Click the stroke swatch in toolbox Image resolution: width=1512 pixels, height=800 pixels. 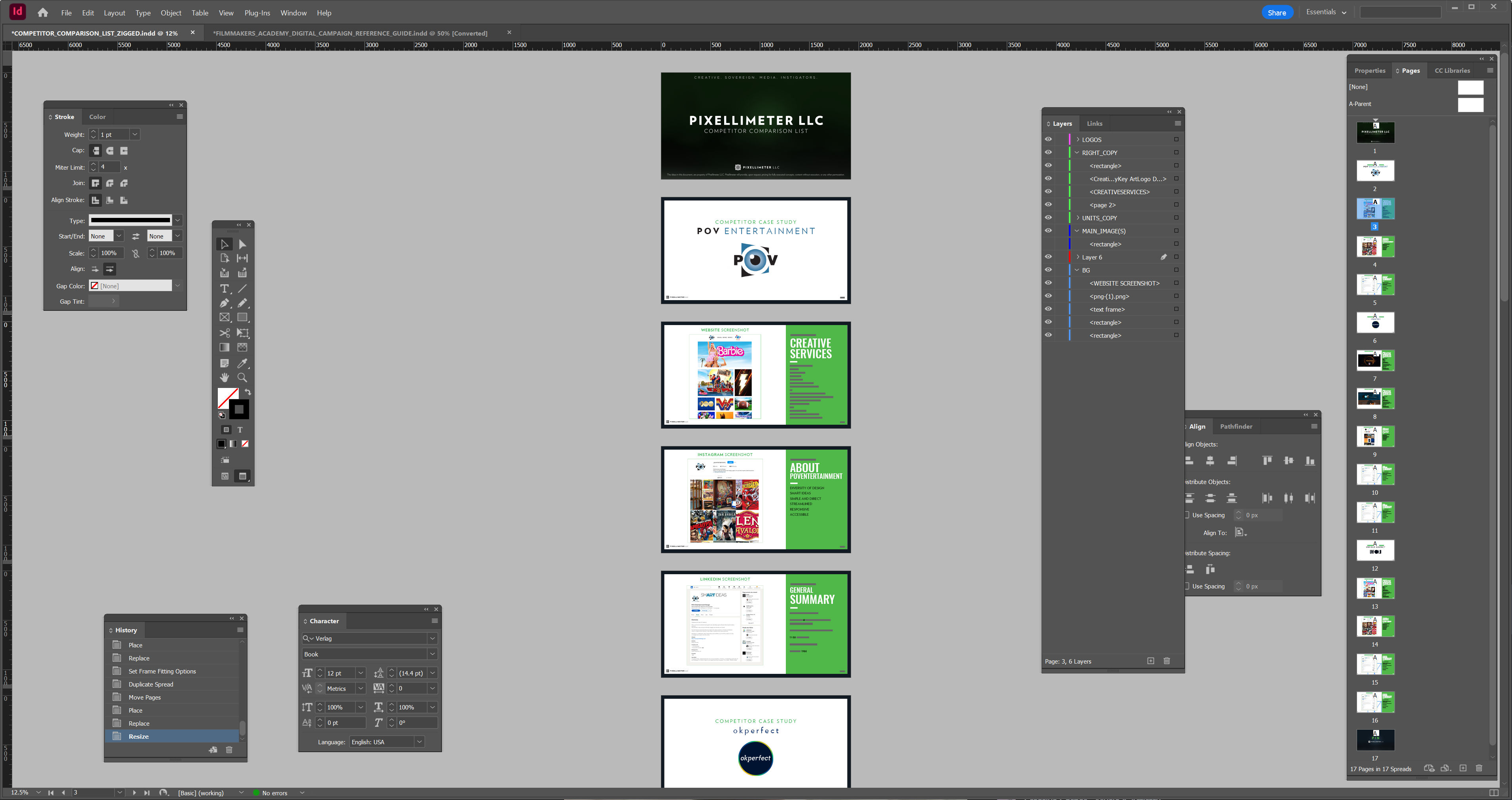[239, 409]
